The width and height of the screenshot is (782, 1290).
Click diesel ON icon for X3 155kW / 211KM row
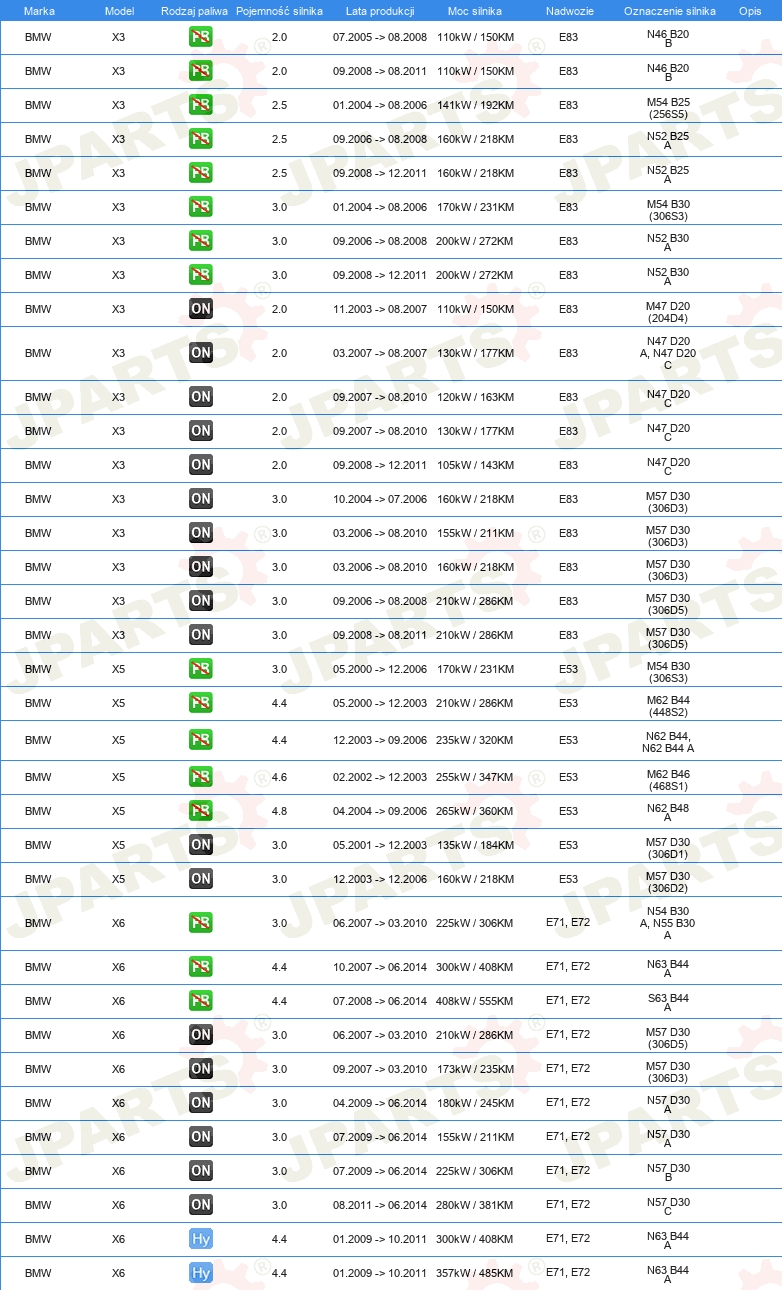coord(201,533)
